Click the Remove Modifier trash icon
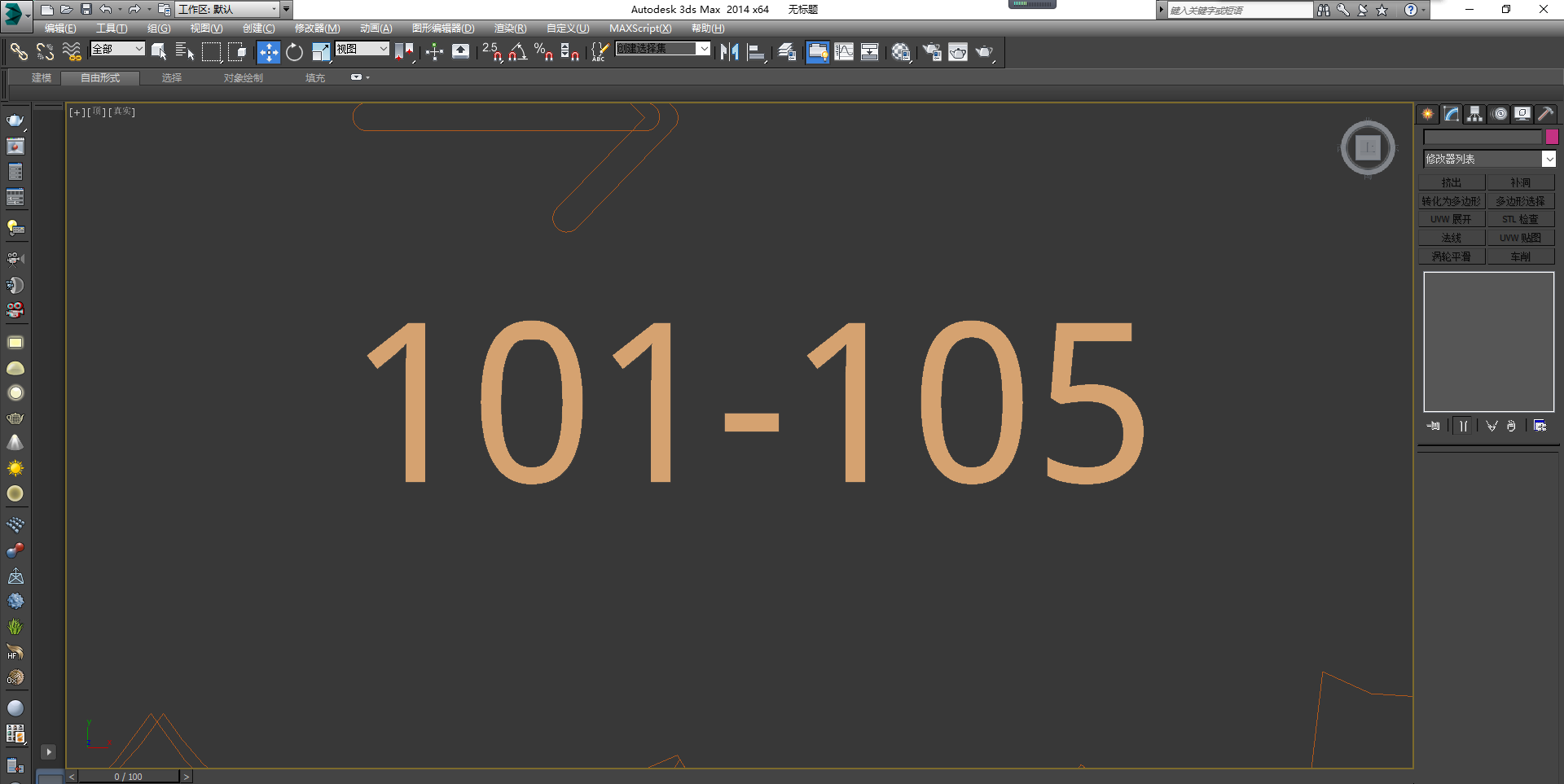This screenshot has height=784, width=1564. point(1511,426)
